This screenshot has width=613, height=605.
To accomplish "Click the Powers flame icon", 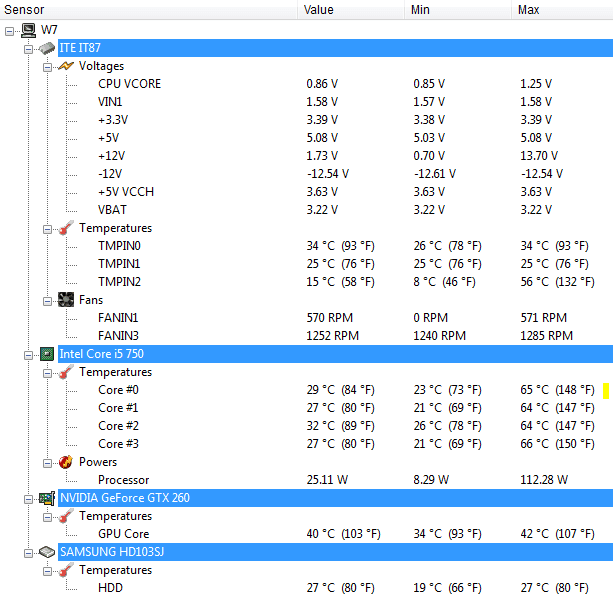I will pyautogui.click(x=66, y=462).
